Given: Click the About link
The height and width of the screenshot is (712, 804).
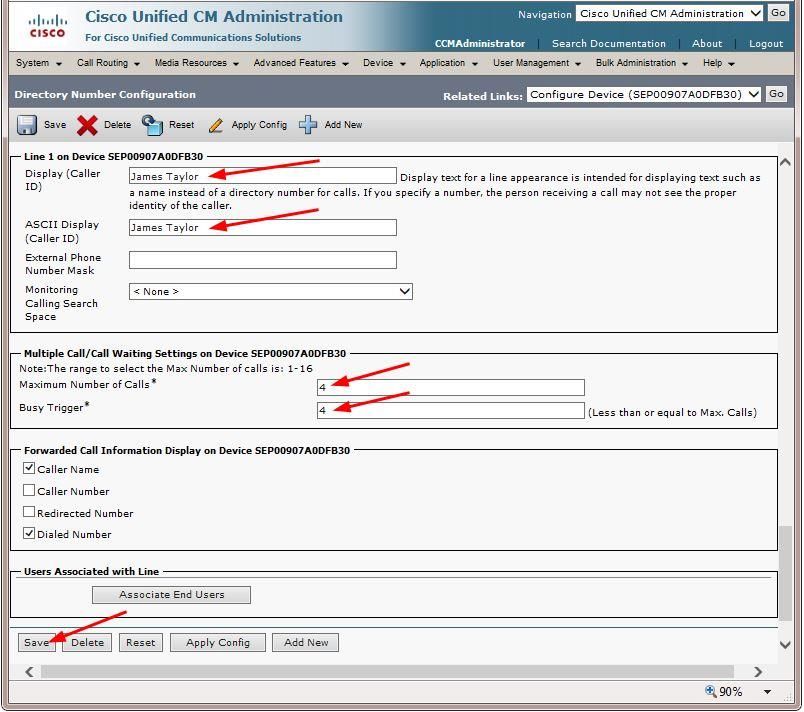Looking at the screenshot, I should point(707,44).
